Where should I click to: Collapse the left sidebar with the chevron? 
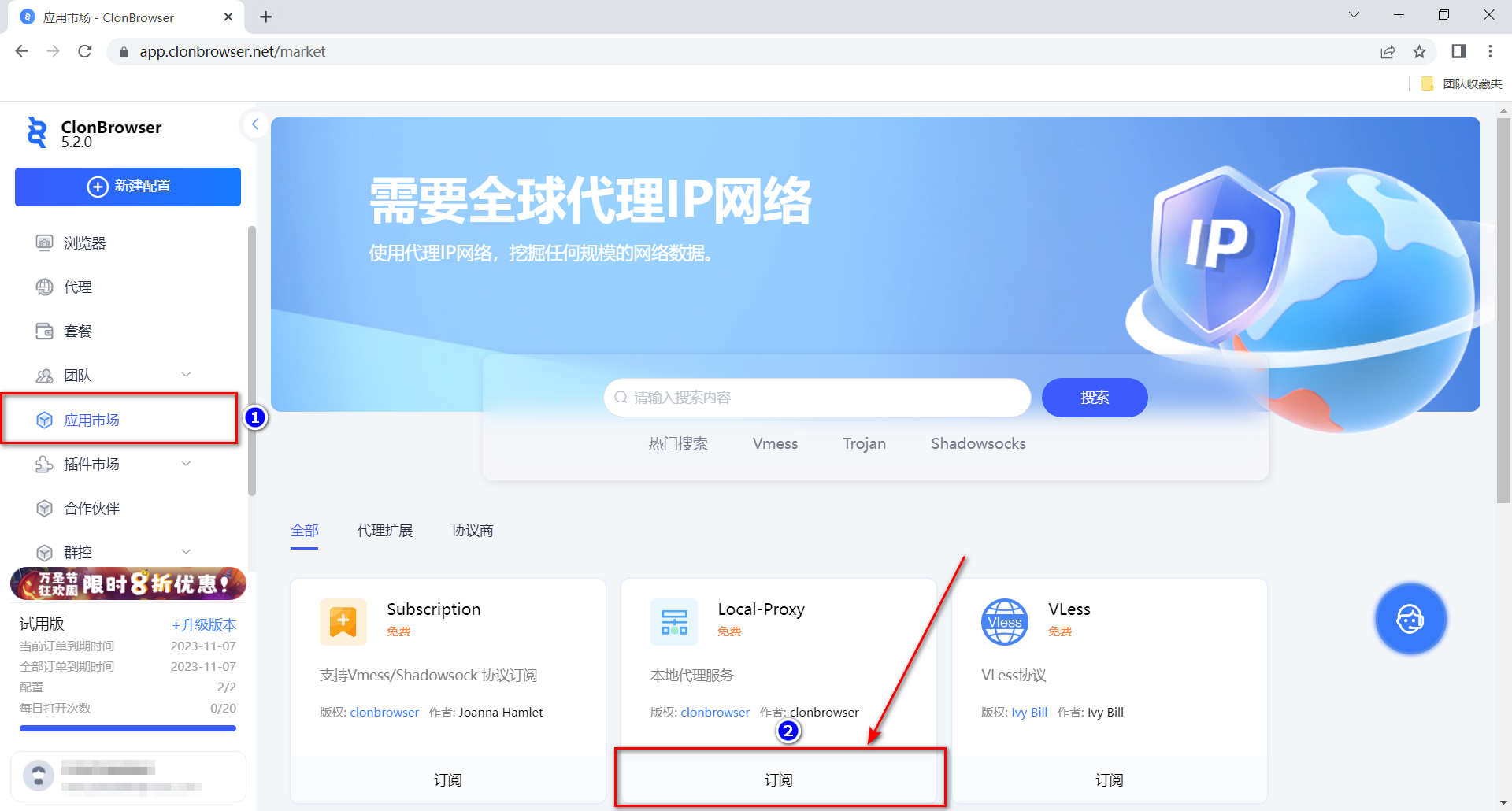click(x=254, y=124)
